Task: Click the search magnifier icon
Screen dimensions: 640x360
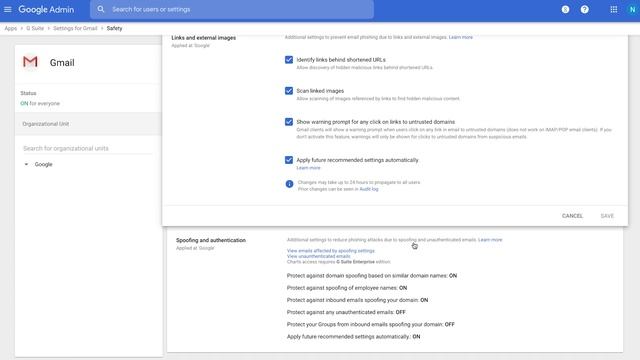Action: (101, 9)
